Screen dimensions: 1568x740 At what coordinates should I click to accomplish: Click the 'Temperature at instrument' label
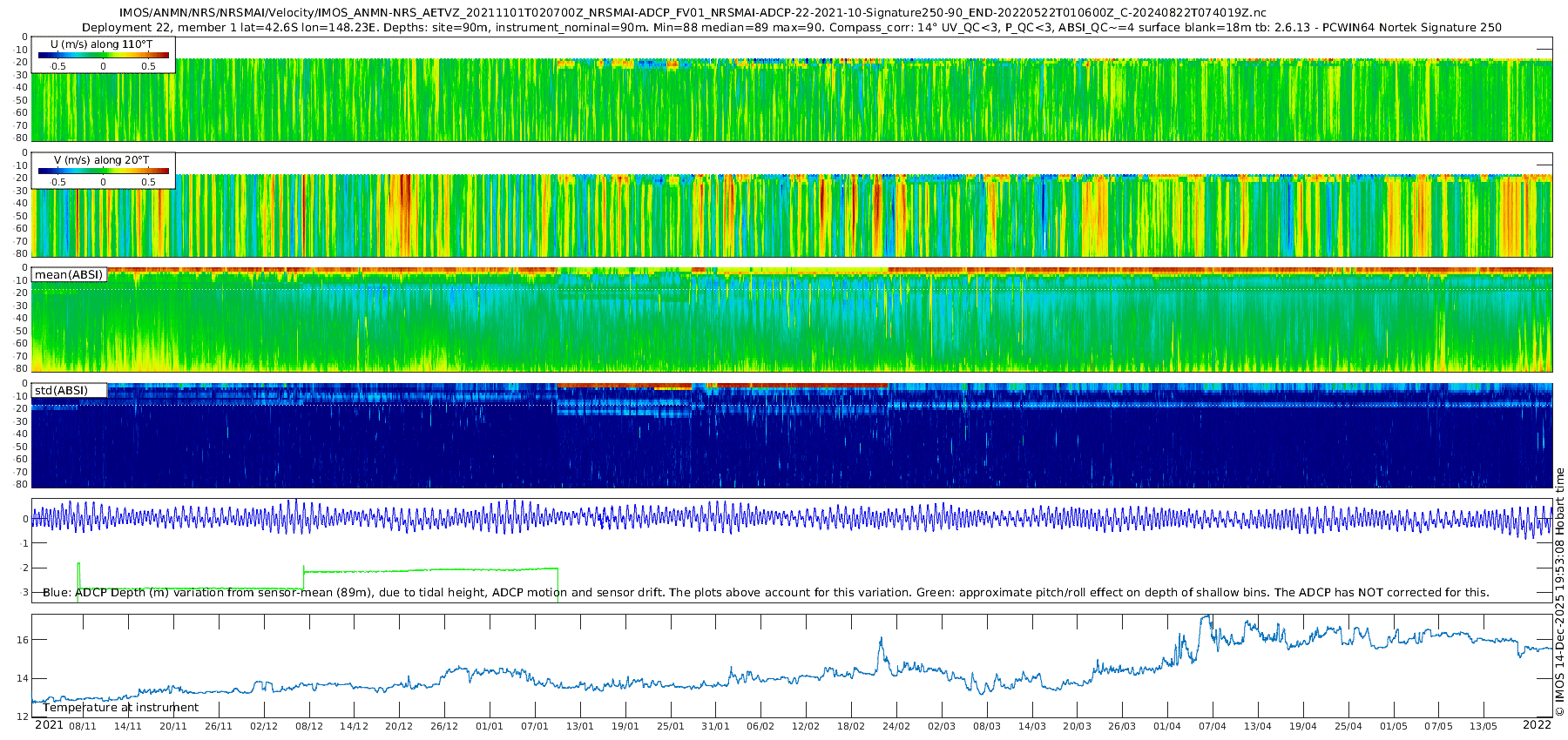click(121, 707)
